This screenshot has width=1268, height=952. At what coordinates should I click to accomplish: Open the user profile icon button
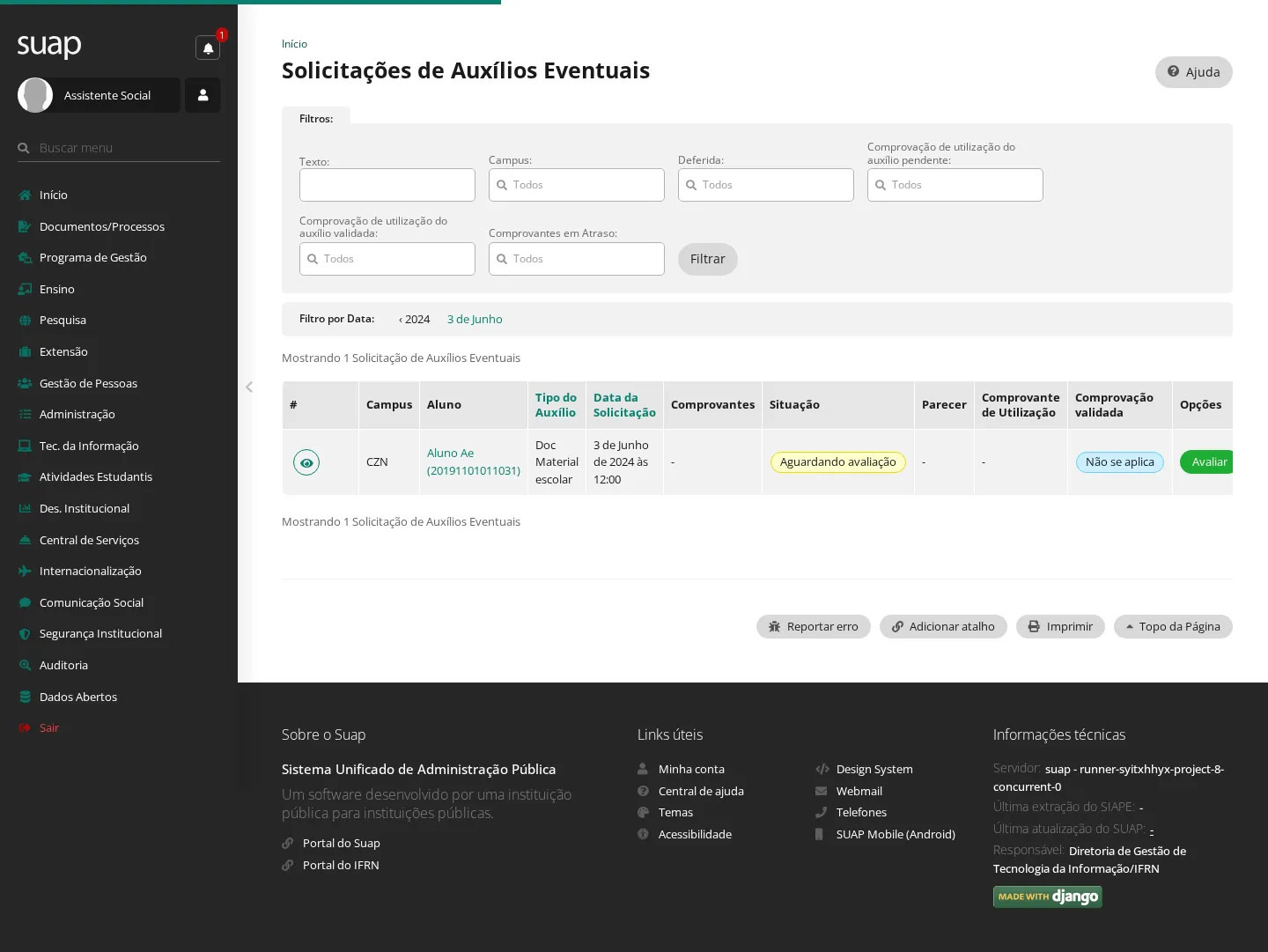[x=203, y=95]
